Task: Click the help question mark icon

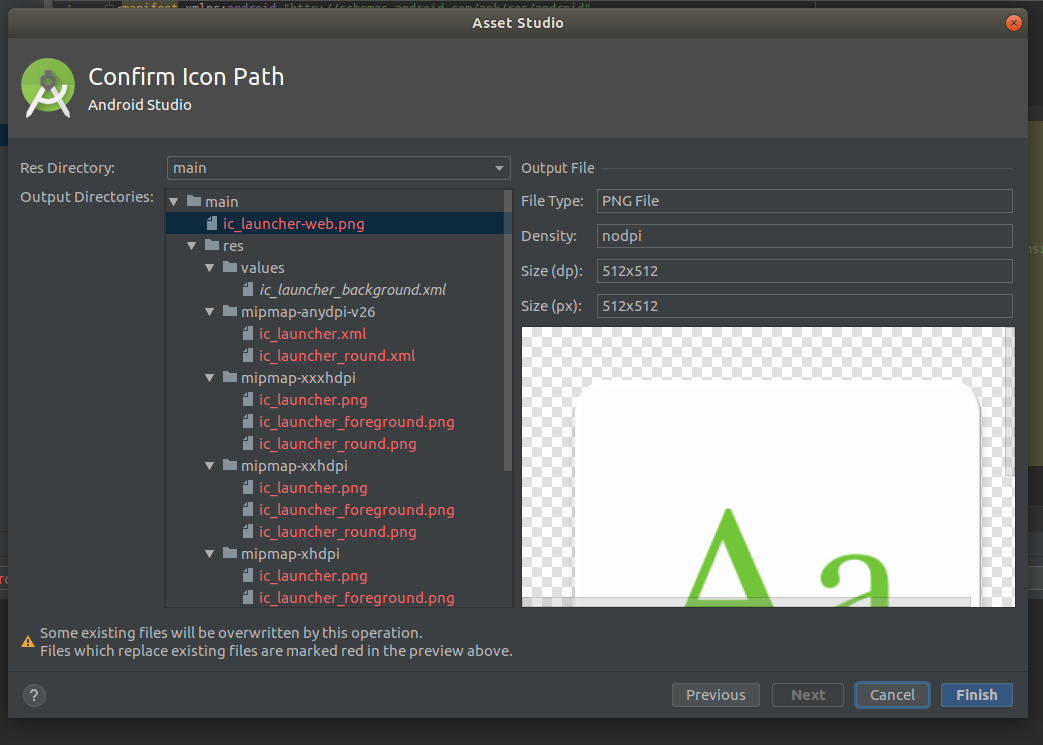Action: tap(34, 695)
